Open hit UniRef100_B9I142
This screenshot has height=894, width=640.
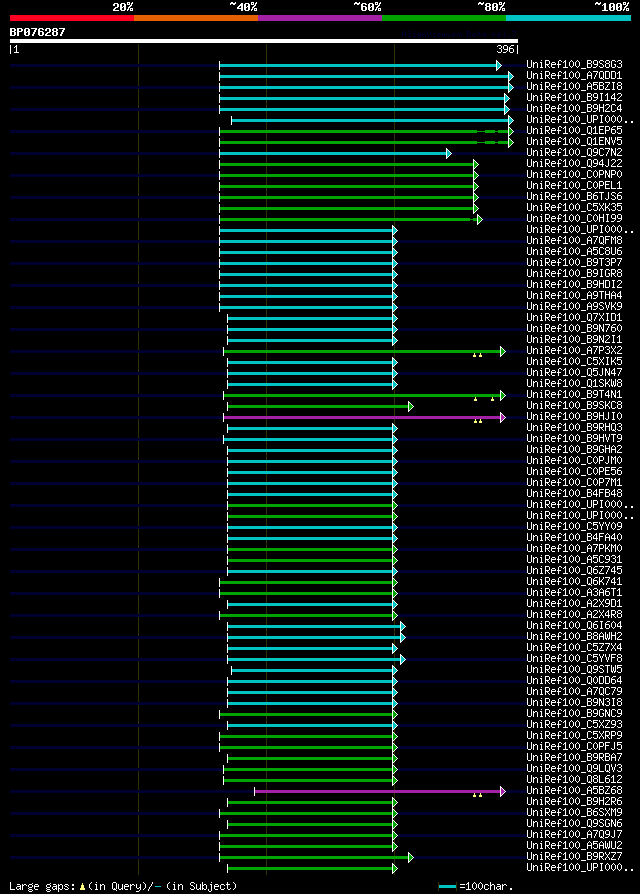574,97
